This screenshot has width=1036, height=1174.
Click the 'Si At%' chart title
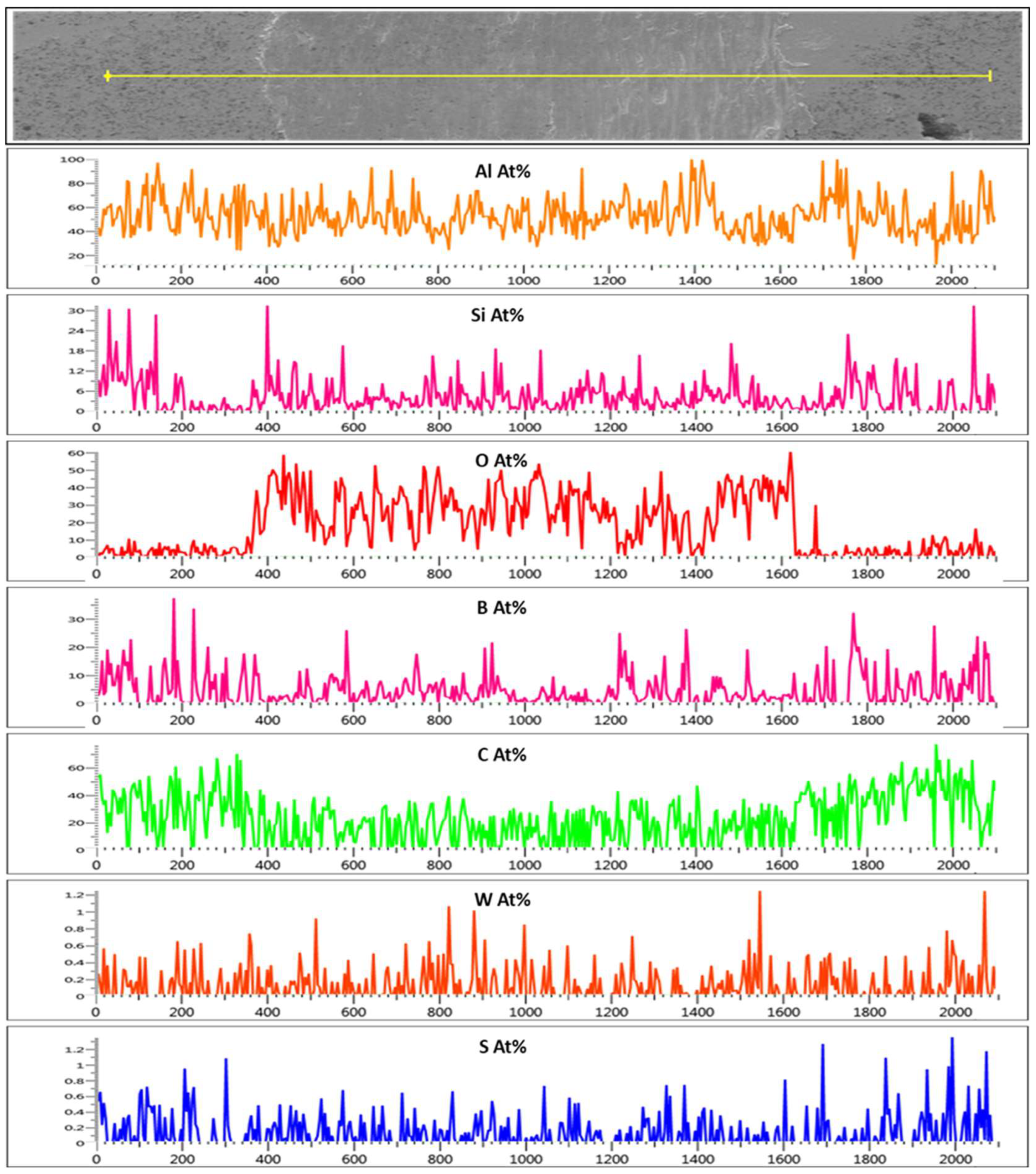[x=497, y=315]
